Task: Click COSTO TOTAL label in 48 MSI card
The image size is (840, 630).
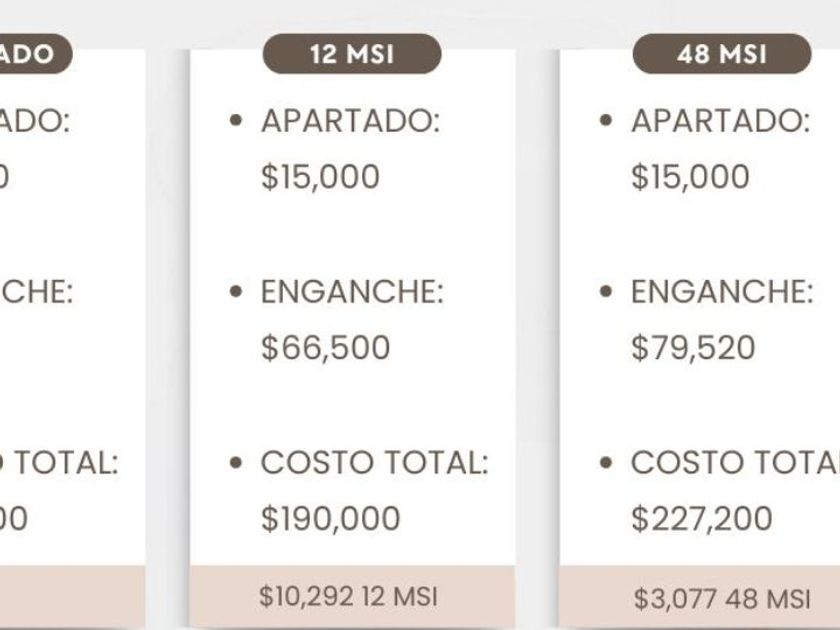Action: coord(735,463)
